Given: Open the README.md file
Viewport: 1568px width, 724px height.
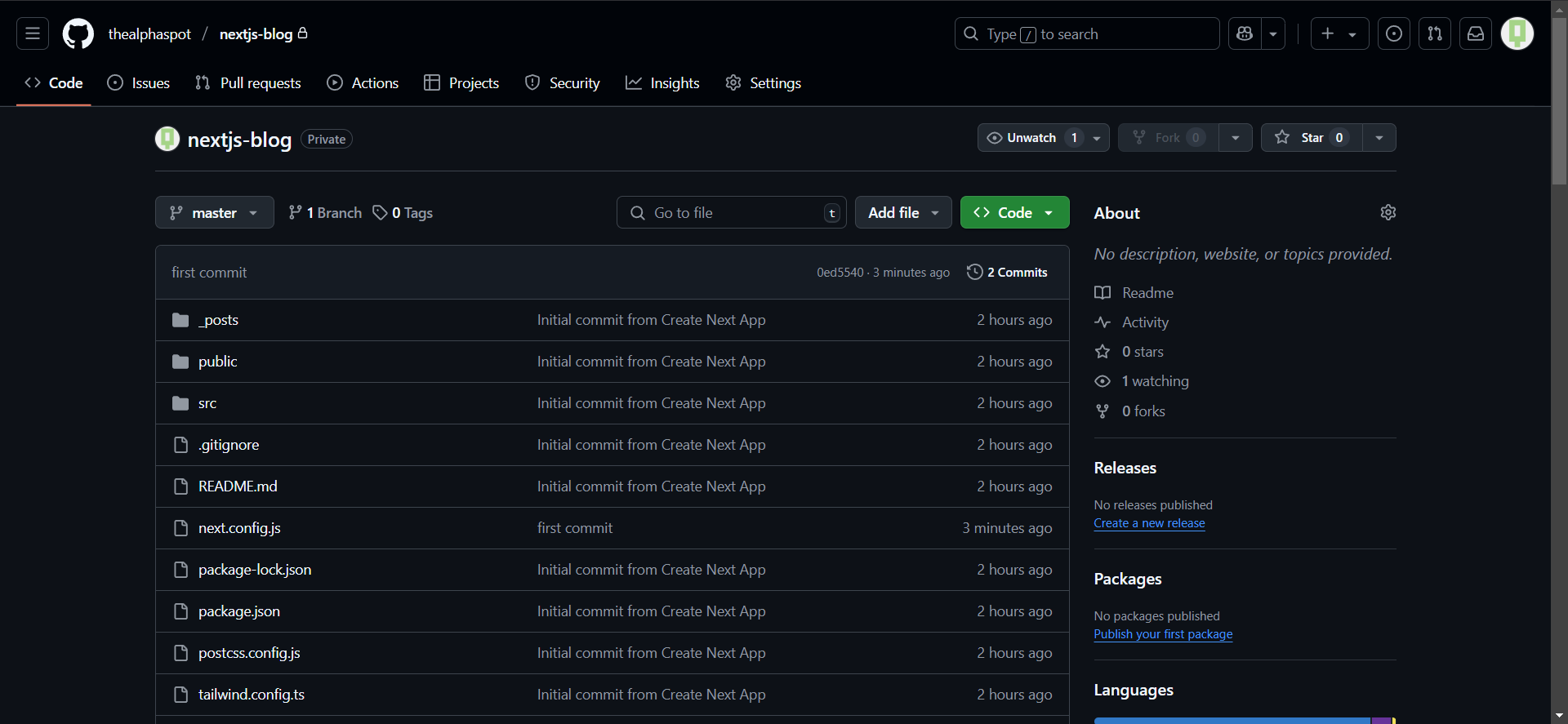Looking at the screenshot, I should click(x=238, y=486).
